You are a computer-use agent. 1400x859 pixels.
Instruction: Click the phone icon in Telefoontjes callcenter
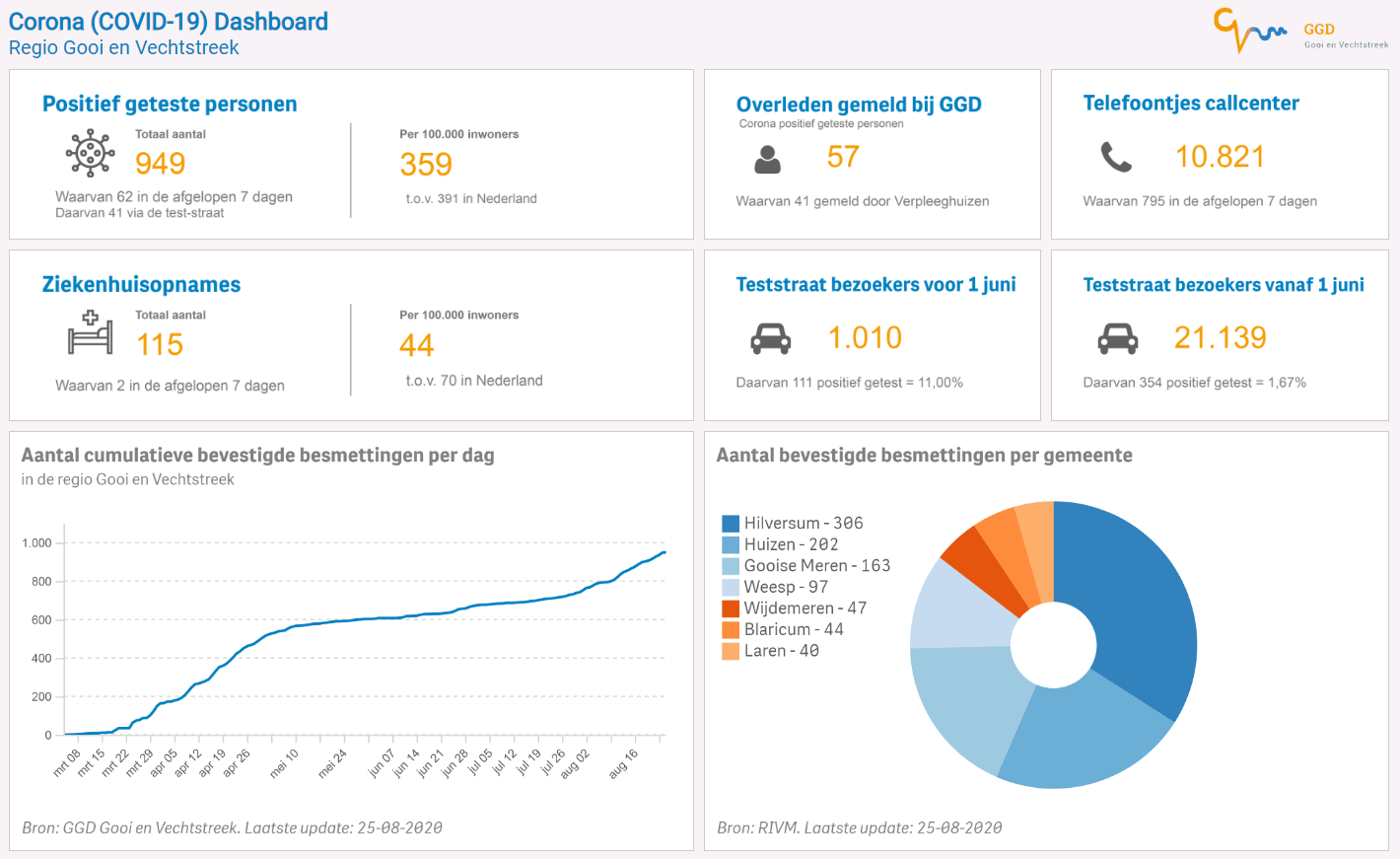click(1116, 157)
